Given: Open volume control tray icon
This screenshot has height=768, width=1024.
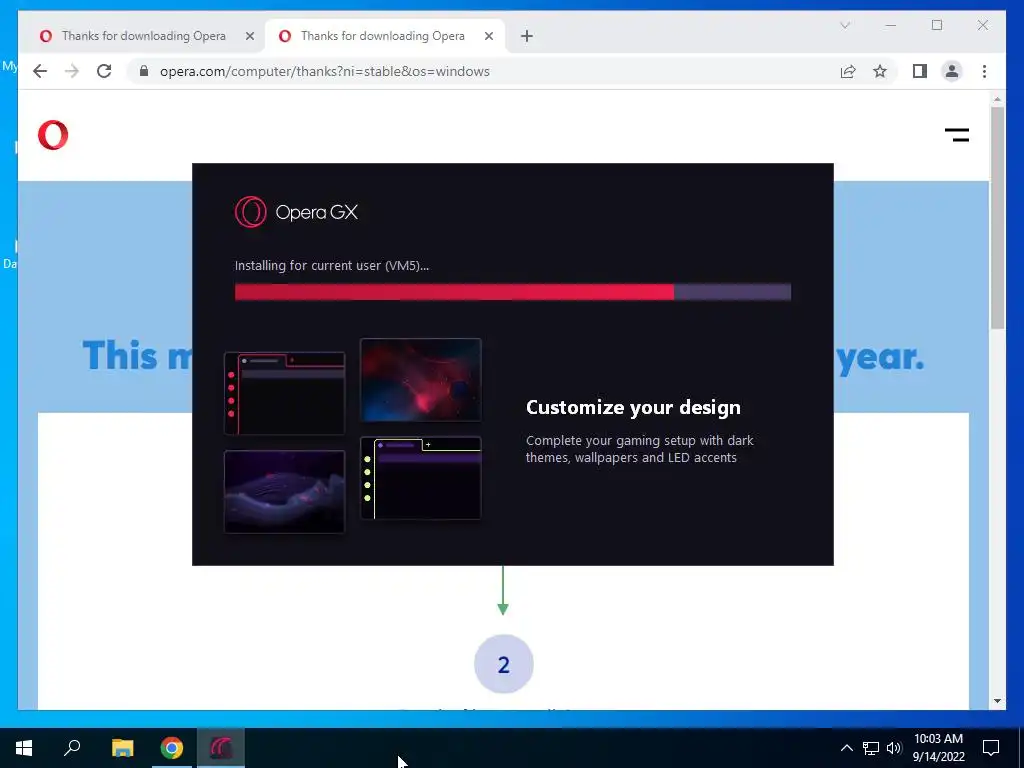Looking at the screenshot, I should click(x=894, y=748).
